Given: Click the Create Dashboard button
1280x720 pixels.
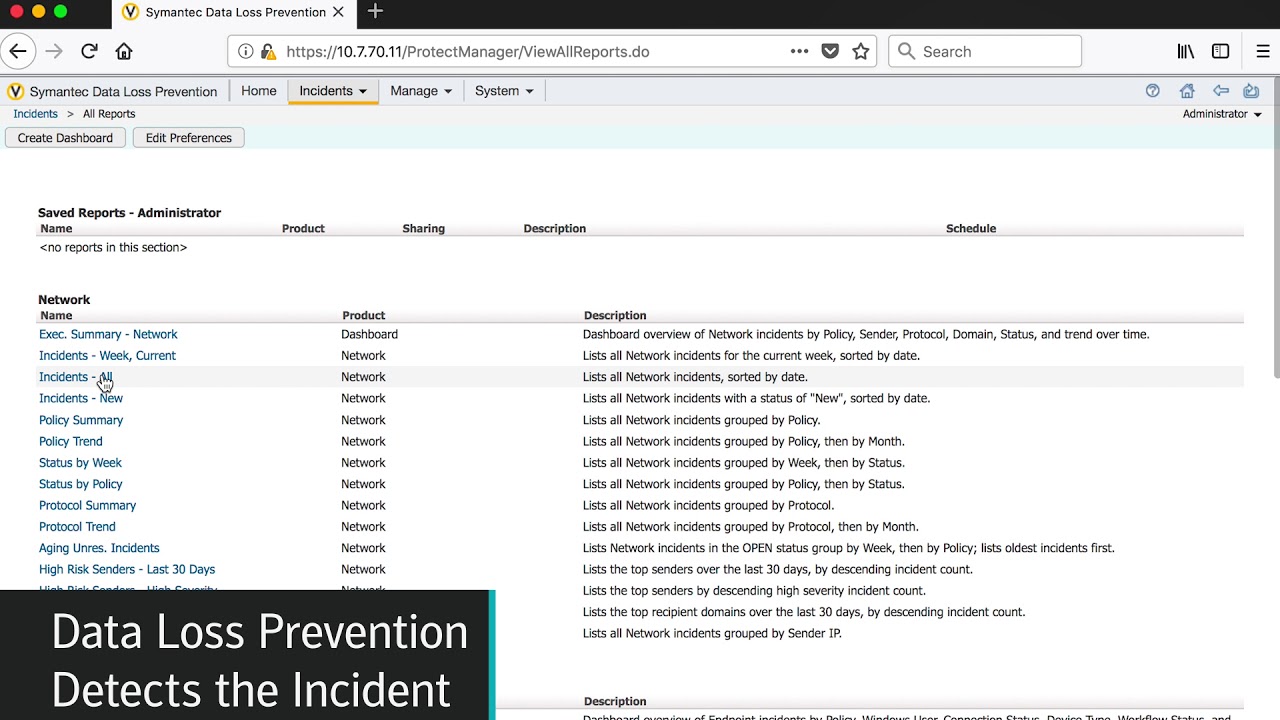Looking at the screenshot, I should pos(65,138).
